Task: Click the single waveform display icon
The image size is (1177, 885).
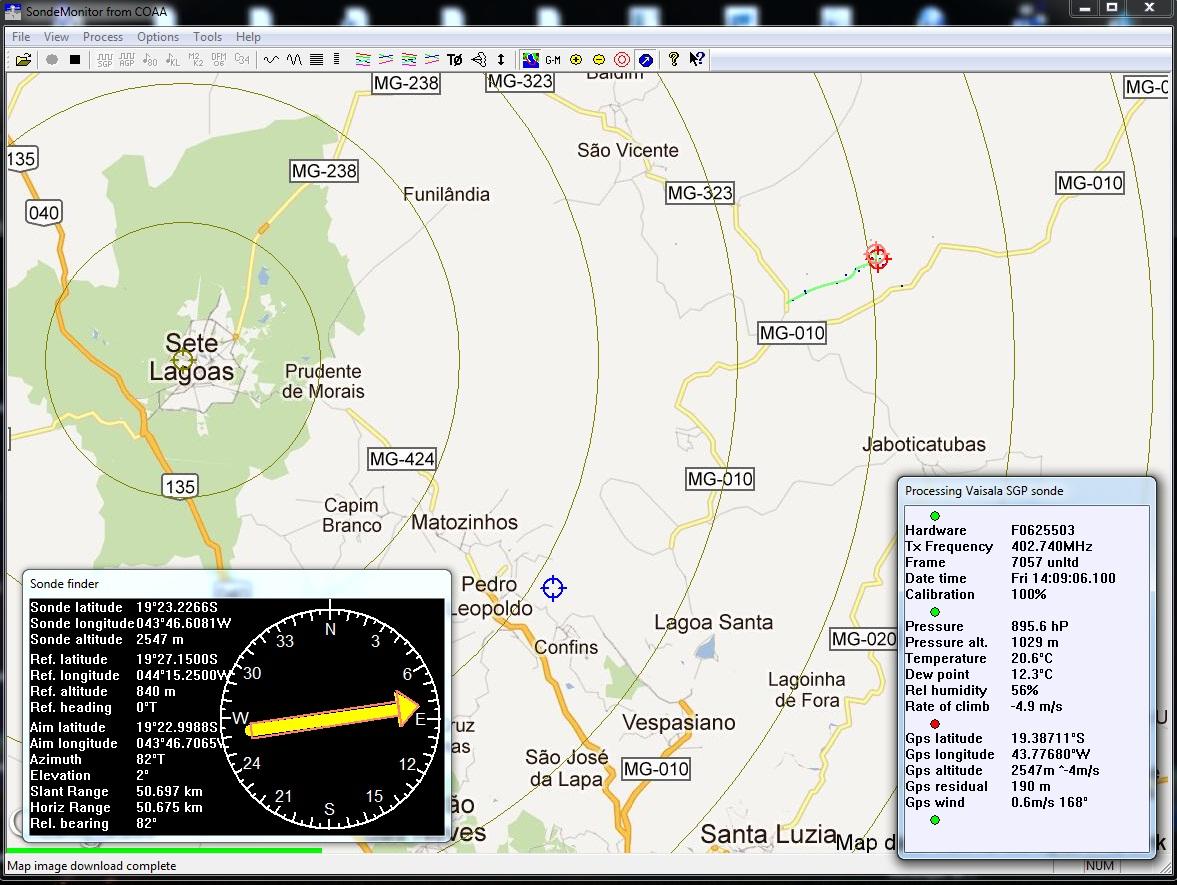Action: pyautogui.click(x=271, y=59)
